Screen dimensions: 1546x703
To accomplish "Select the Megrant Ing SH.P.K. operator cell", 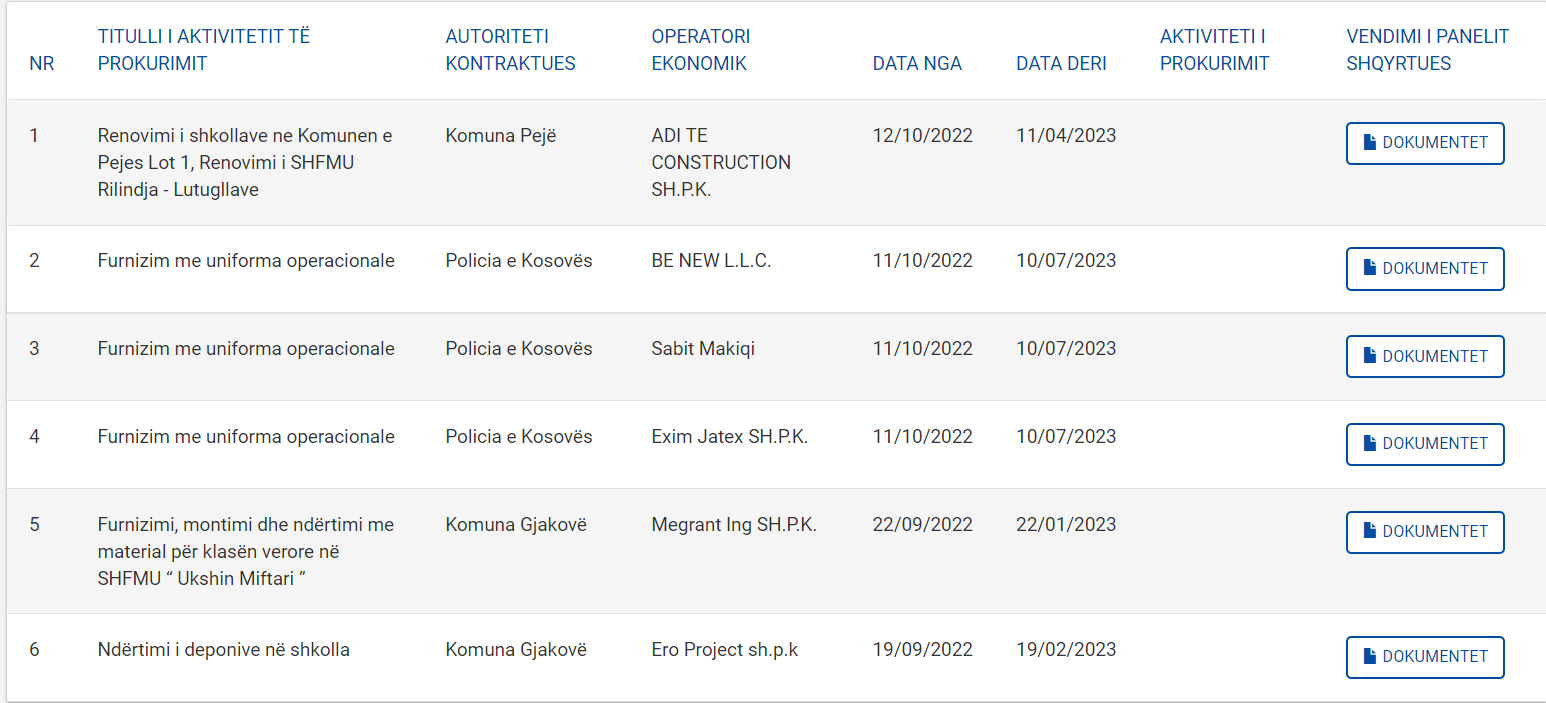I will point(734,524).
